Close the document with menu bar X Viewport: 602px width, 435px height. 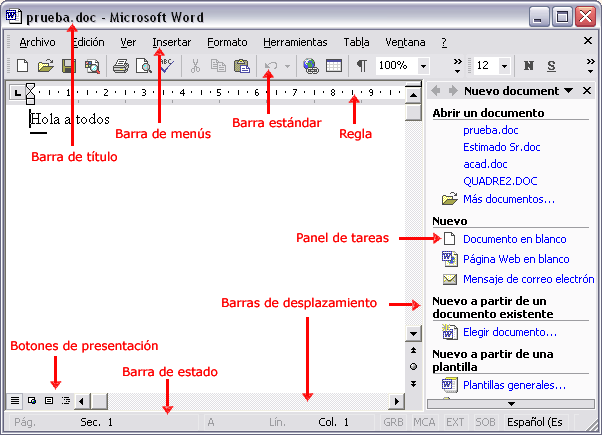[x=588, y=41]
